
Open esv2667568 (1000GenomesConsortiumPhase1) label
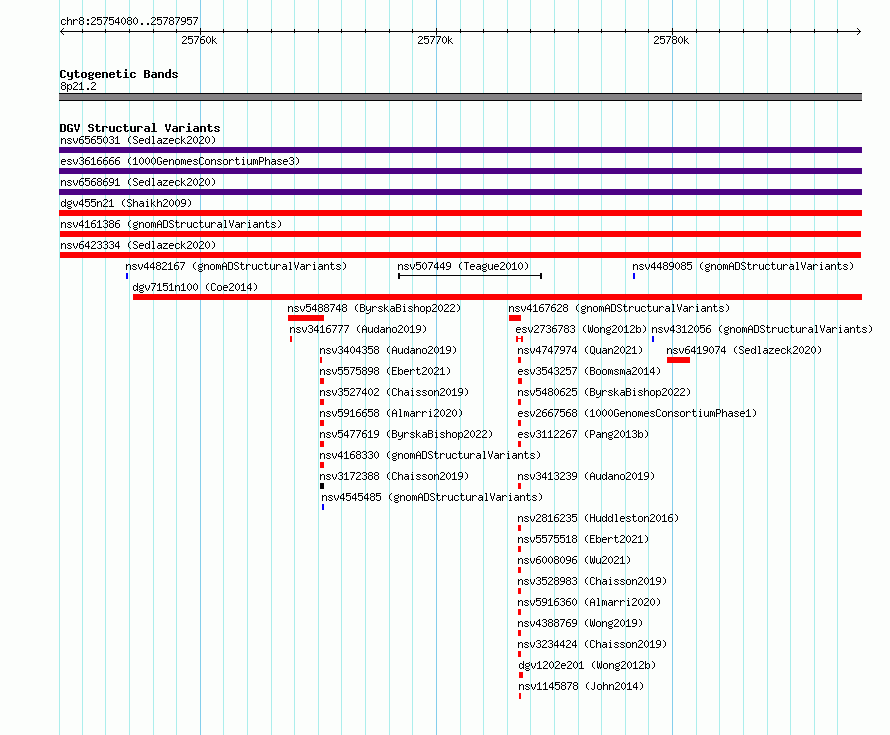[637, 413]
